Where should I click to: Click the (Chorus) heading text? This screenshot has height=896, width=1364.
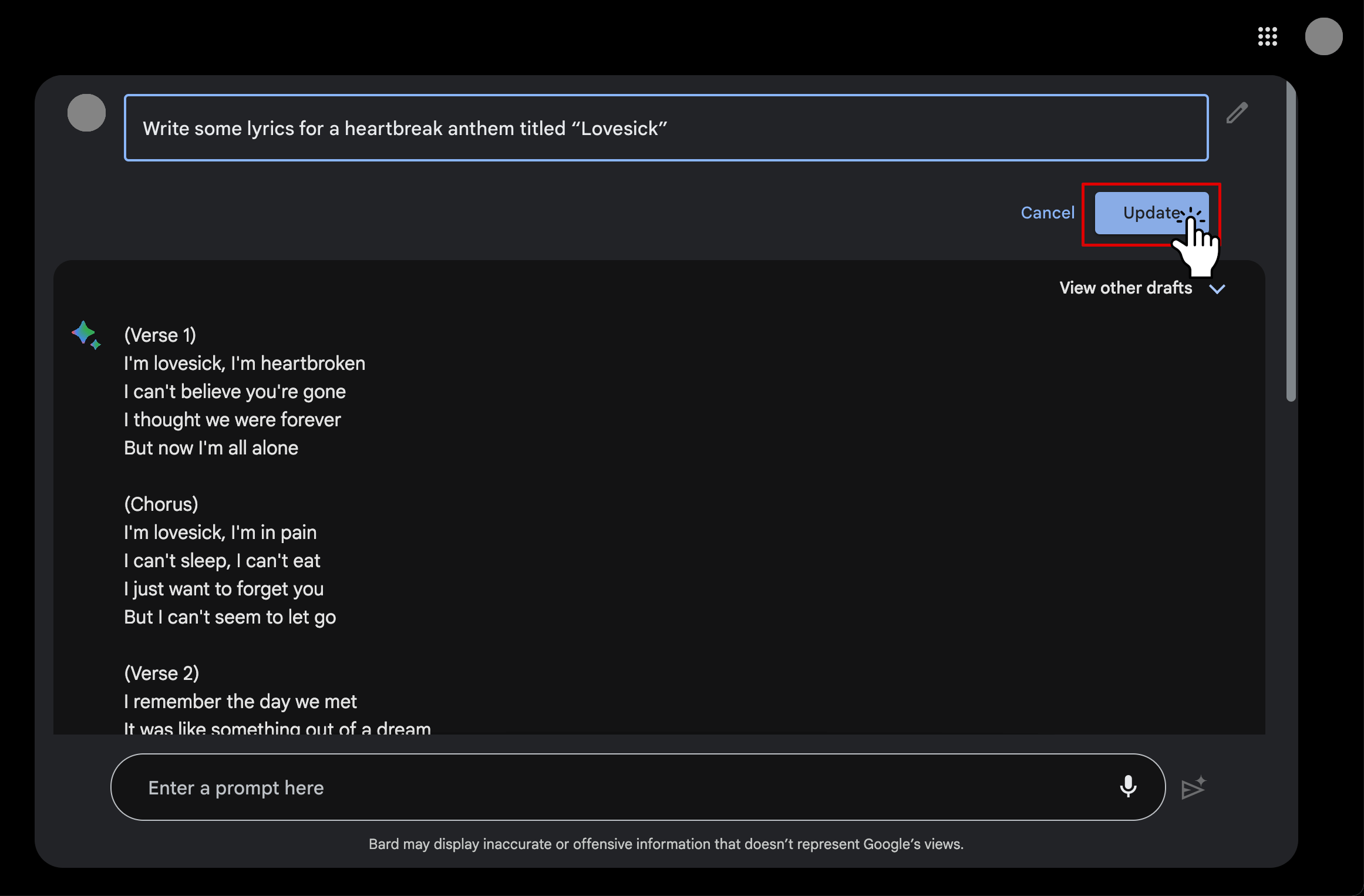click(161, 504)
